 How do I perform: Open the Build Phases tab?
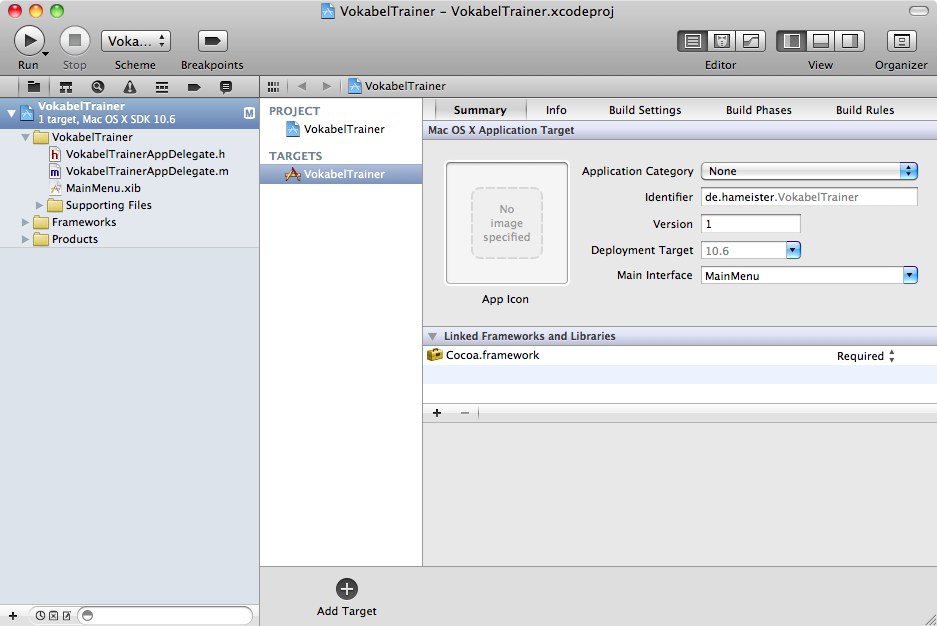pyautogui.click(x=758, y=110)
